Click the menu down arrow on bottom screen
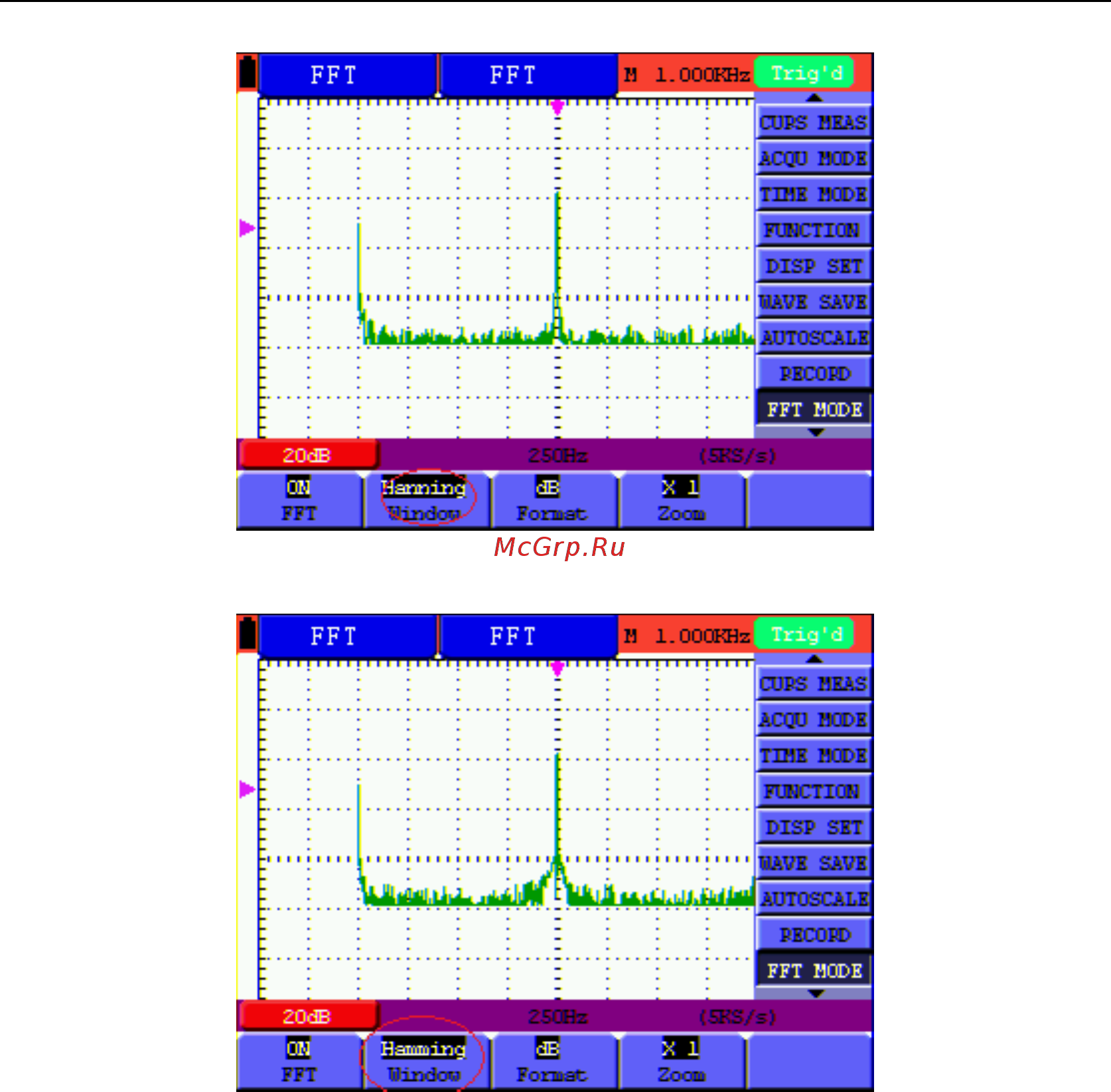1111x1092 pixels. click(816, 994)
